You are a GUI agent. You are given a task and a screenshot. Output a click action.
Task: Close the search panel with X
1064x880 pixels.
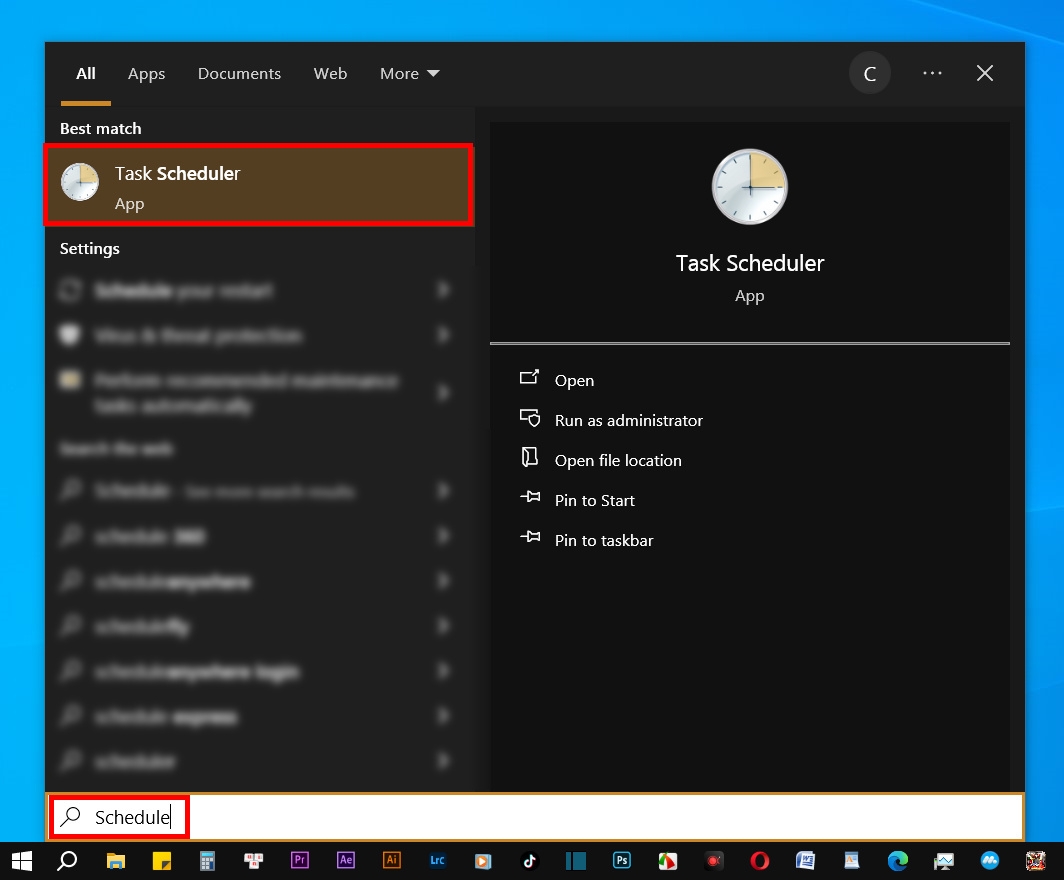point(985,73)
